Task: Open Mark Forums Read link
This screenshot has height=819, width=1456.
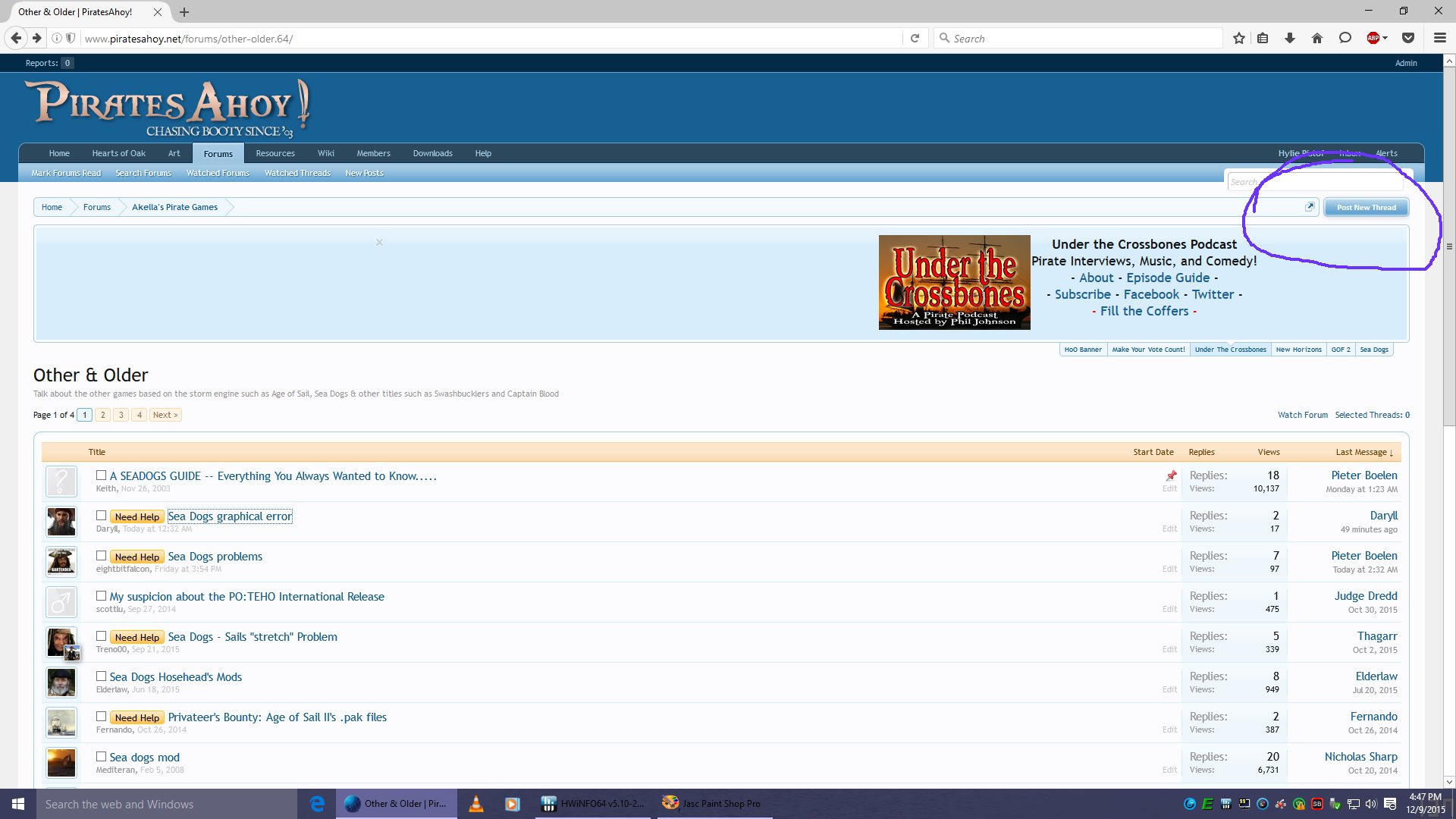Action: point(66,173)
